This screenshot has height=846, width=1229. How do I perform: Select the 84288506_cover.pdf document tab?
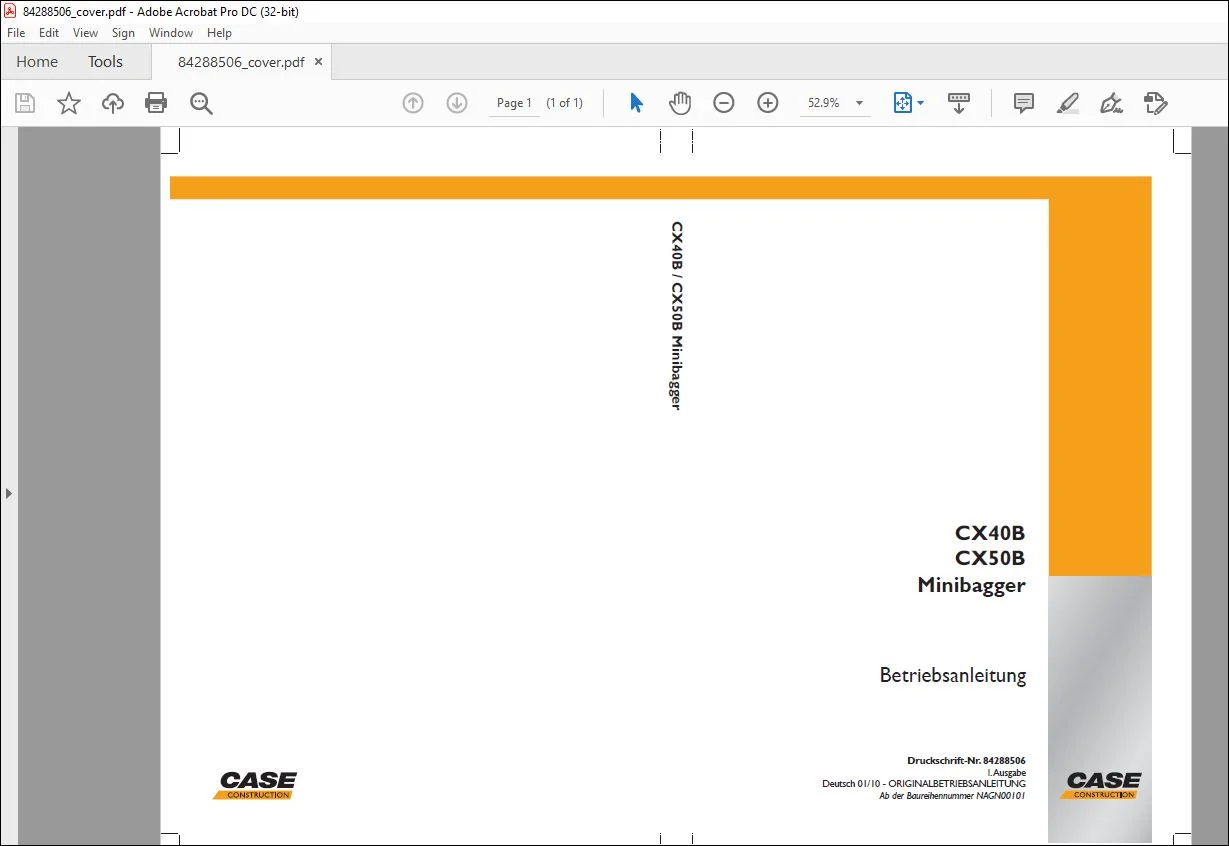tap(241, 62)
